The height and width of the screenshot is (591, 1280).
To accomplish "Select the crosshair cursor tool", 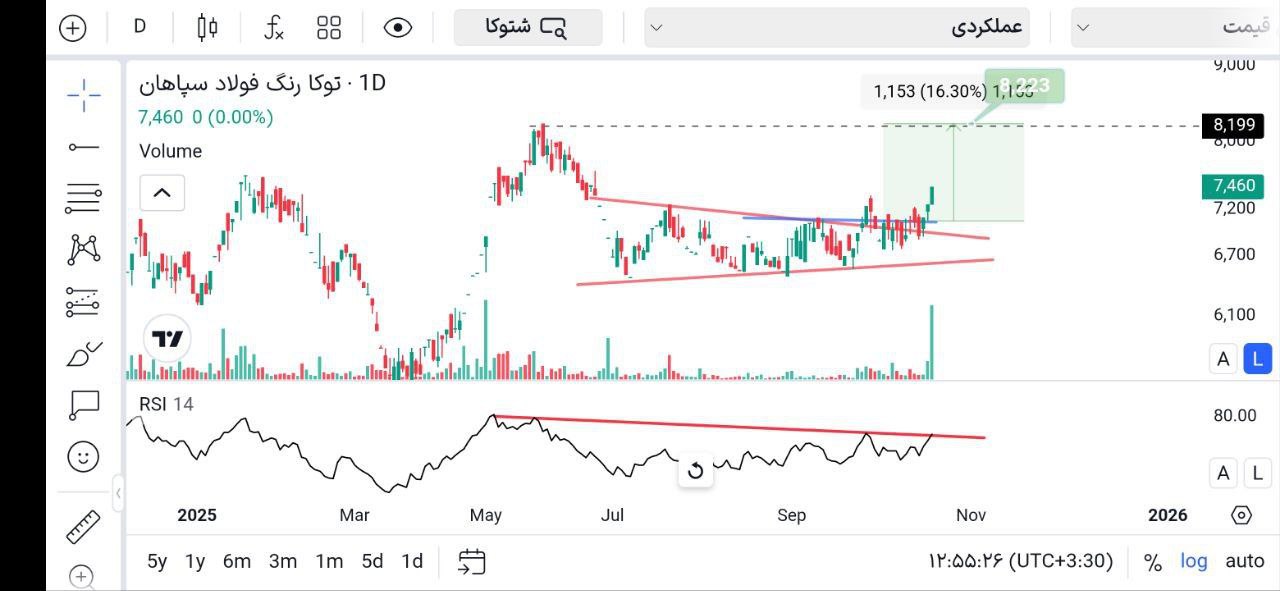I will (x=84, y=95).
